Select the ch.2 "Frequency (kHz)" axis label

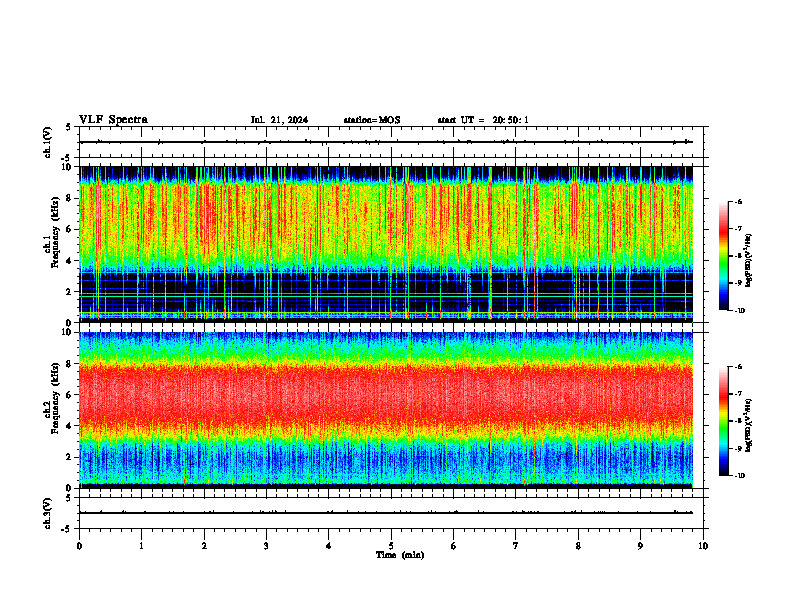[55, 398]
